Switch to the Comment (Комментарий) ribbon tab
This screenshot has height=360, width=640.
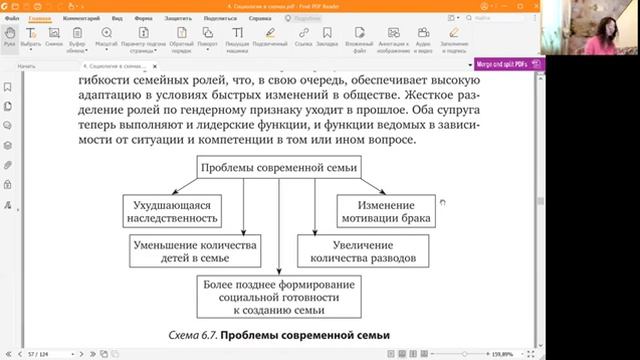(81, 18)
